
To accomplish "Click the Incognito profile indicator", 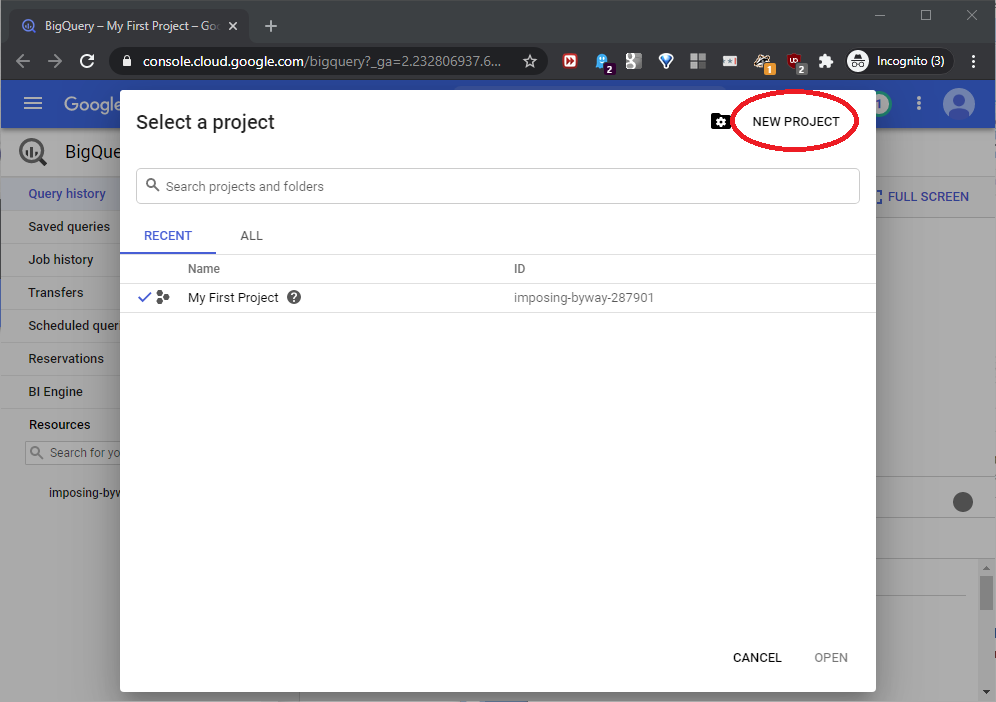I will tap(899, 61).
